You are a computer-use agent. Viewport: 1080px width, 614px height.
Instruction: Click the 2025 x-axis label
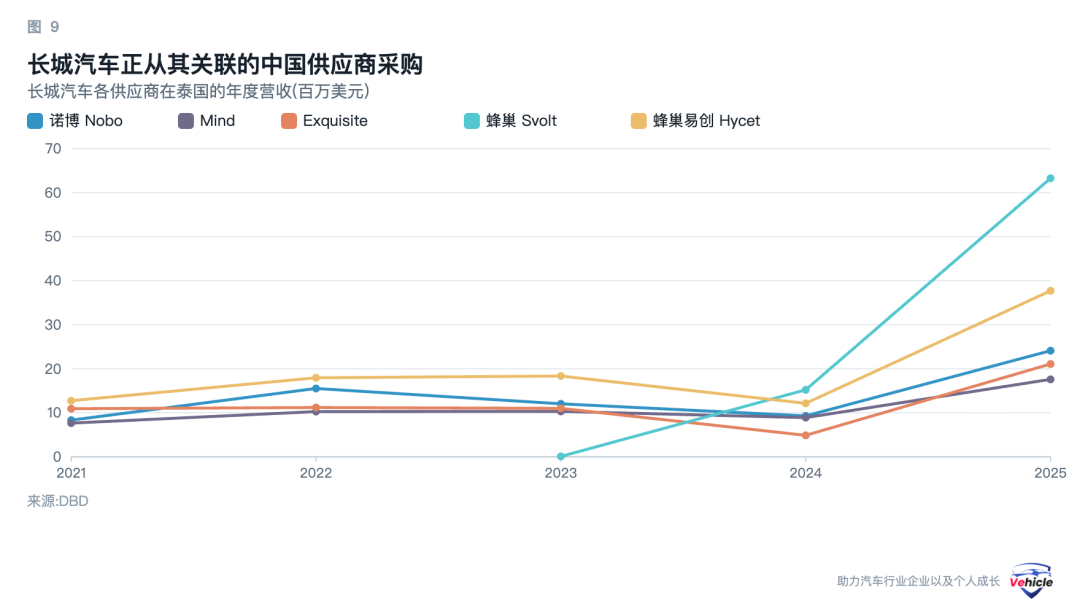[x=1050, y=473]
